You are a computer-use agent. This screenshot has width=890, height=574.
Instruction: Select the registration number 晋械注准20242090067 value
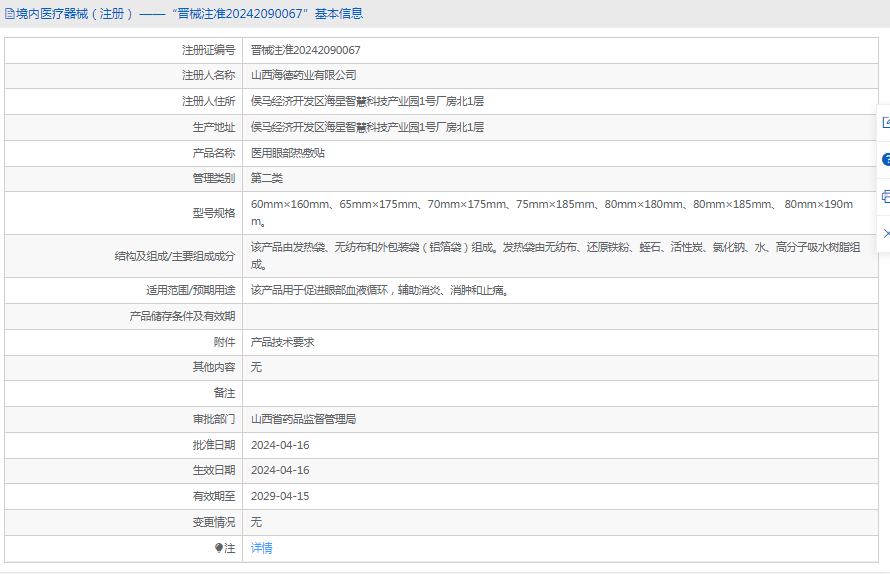(x=305, y=50)
